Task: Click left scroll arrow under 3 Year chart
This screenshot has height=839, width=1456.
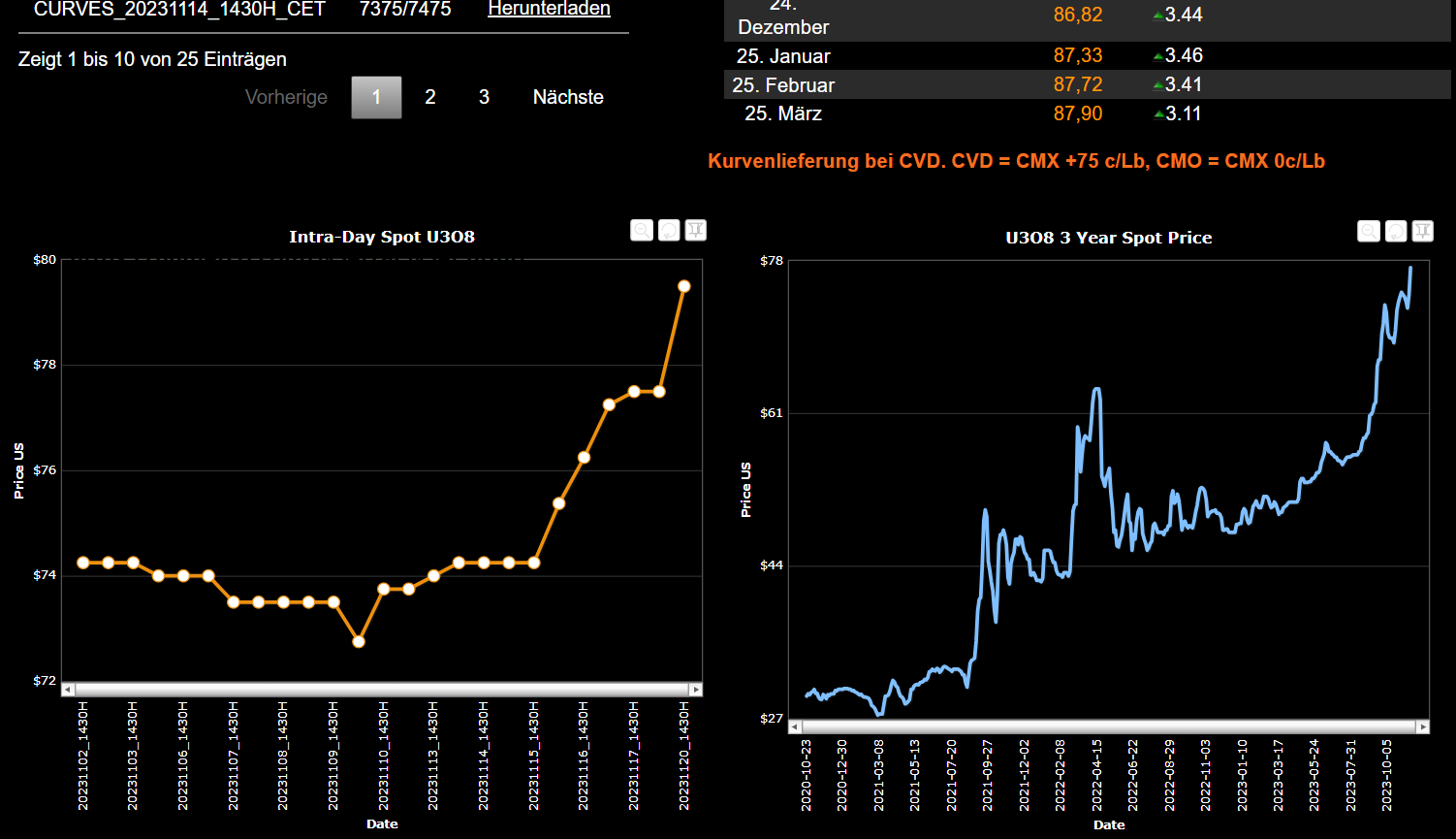Action: tap(795, 726)
